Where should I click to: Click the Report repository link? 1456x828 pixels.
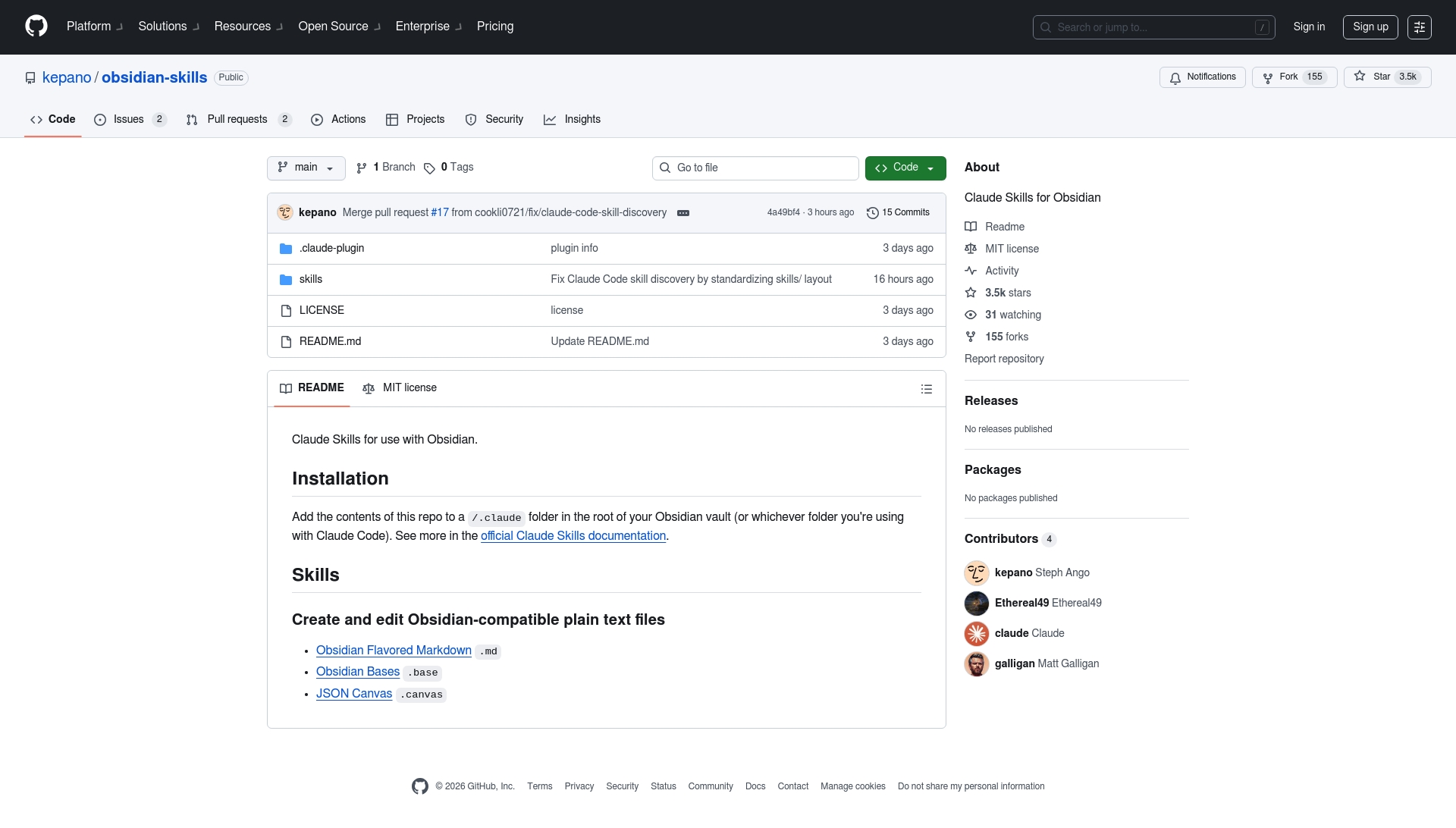1004,359
